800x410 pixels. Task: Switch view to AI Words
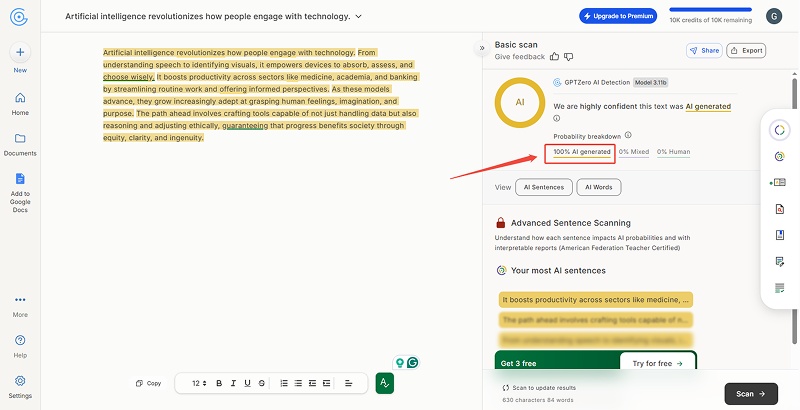coord(599,187)
